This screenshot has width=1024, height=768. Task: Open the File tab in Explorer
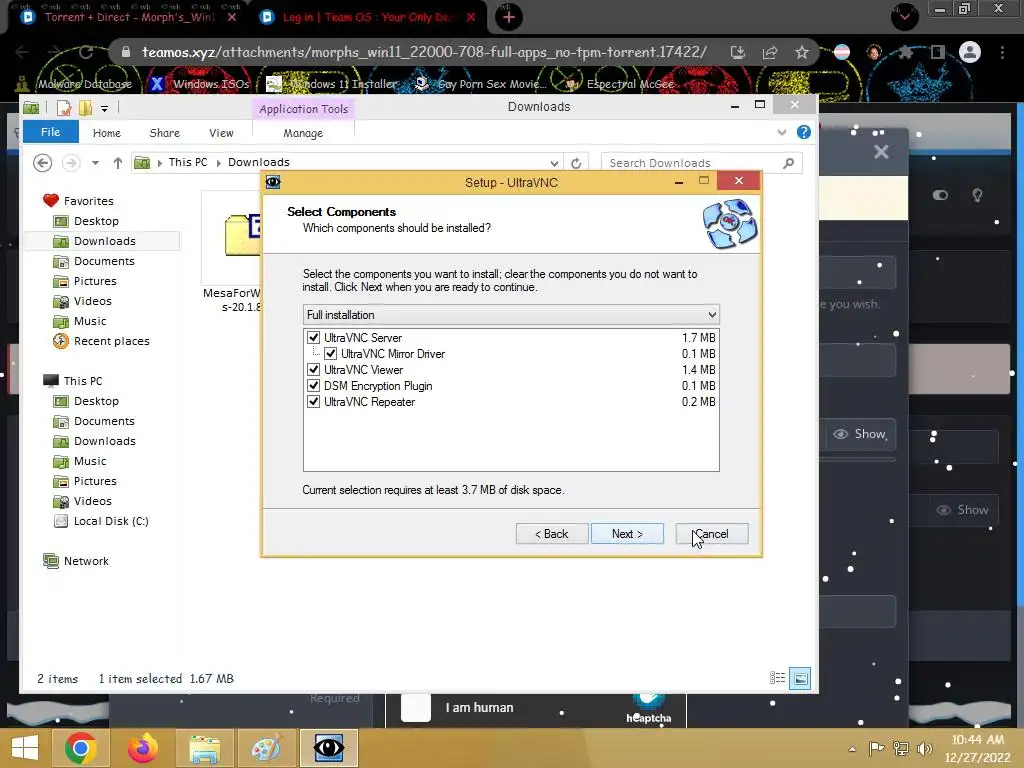click(50, 132)
